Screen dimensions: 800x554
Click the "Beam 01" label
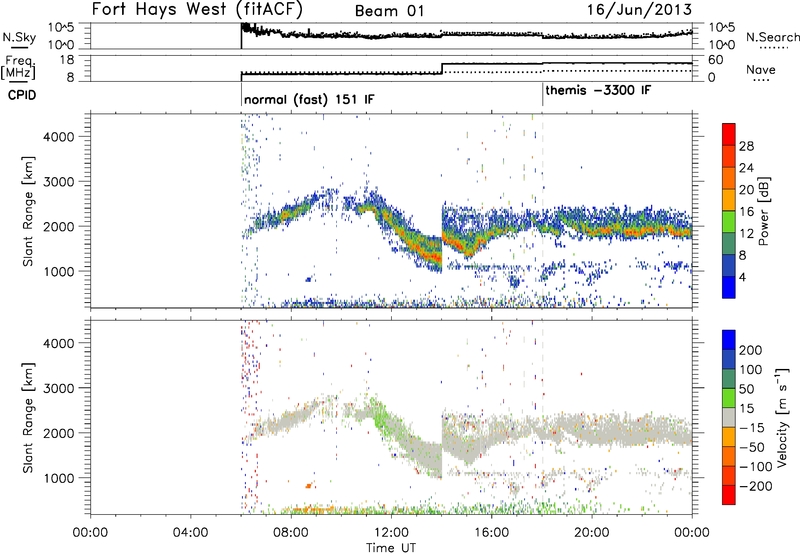coord(390,11)
